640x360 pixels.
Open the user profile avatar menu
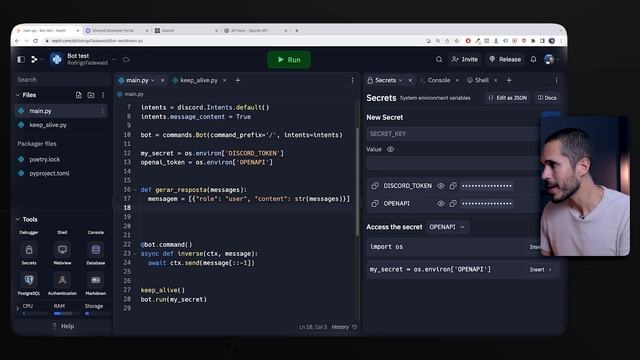coord(549,60)
